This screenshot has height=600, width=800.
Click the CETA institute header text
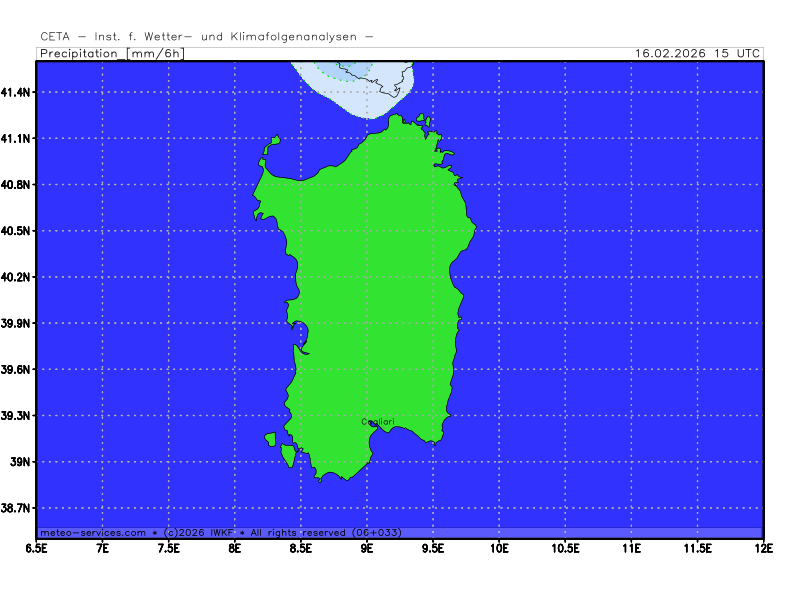(207, 37)
